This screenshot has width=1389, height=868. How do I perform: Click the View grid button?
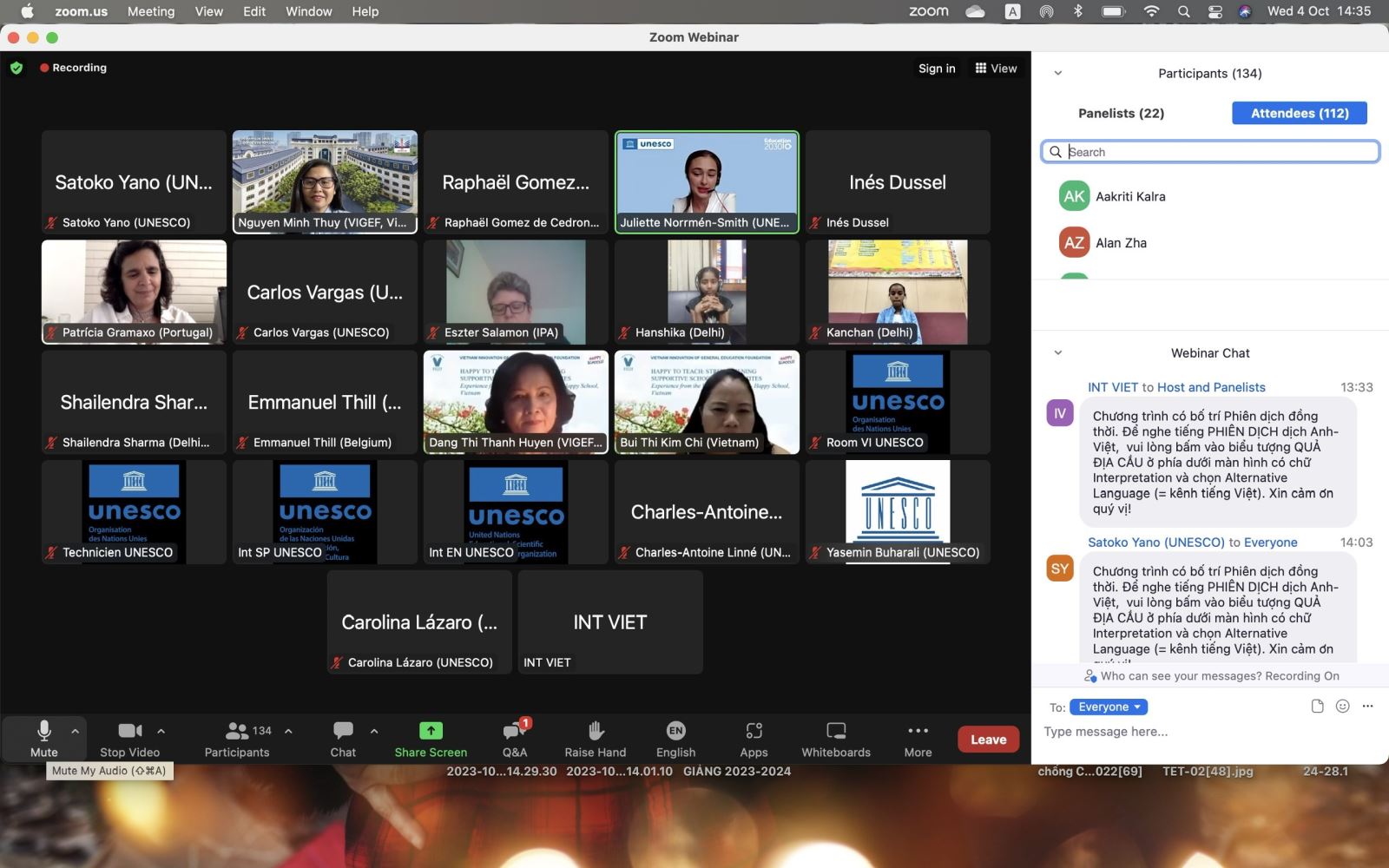[996, 69]
